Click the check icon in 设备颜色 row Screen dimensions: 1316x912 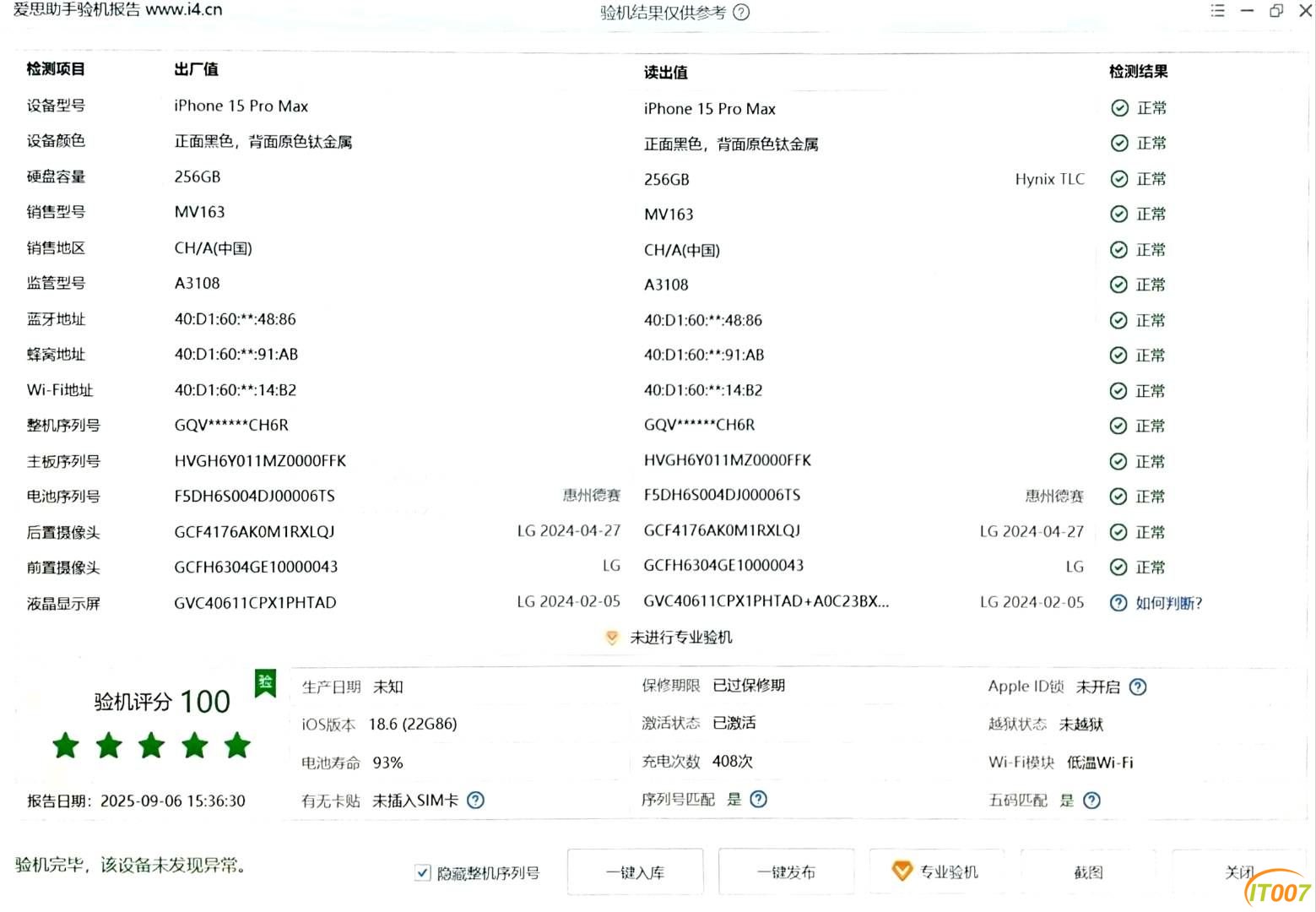1119,144
